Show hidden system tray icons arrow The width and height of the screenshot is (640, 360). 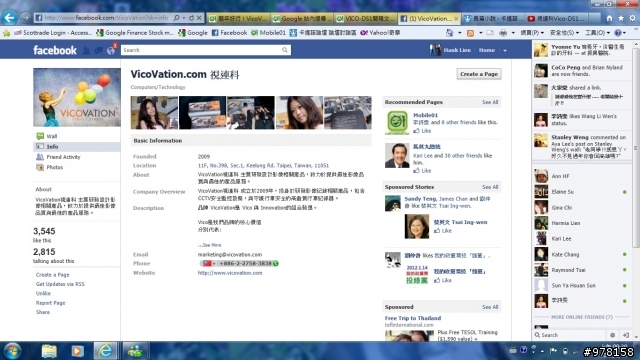(542, 351)
